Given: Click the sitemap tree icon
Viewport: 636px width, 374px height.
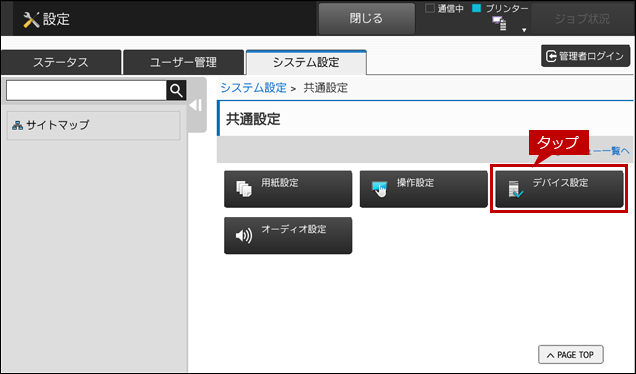Looking at the screenshot, I should (x=17, y=125).
